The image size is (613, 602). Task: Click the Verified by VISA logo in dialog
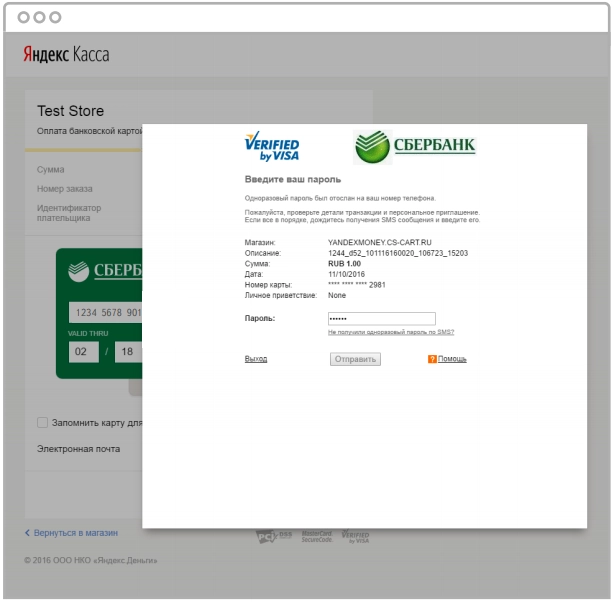tap(272, 147)
